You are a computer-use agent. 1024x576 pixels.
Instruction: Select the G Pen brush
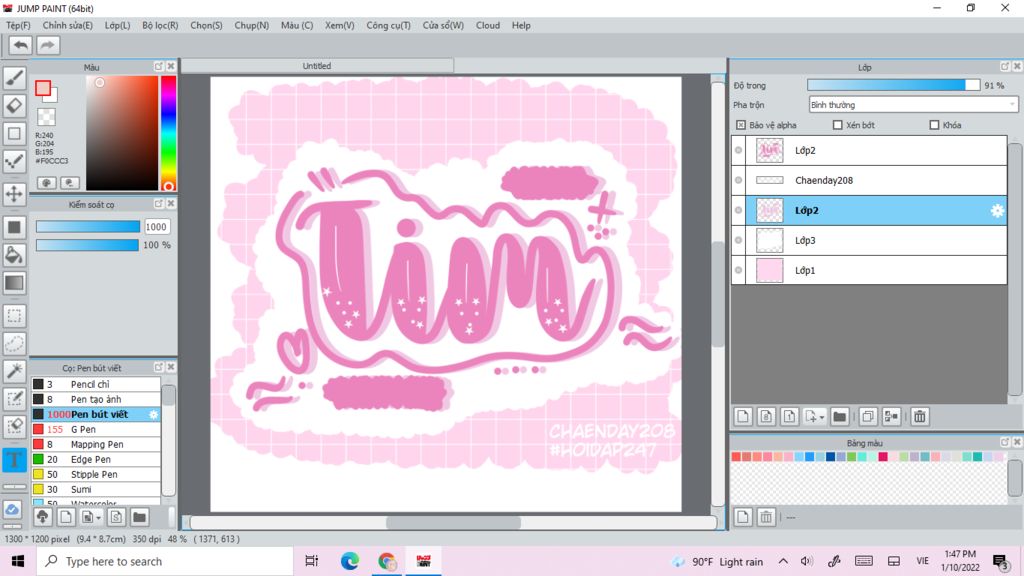tap(96, 429)
